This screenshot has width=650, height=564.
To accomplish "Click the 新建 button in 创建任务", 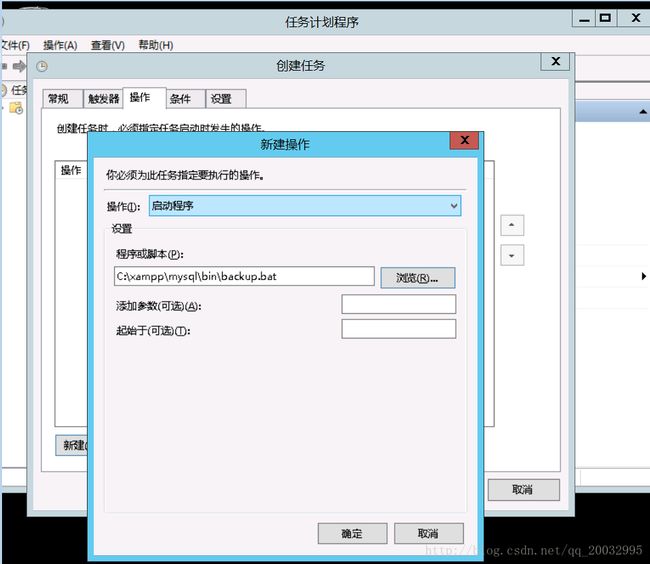I will [x=72, y=445].
